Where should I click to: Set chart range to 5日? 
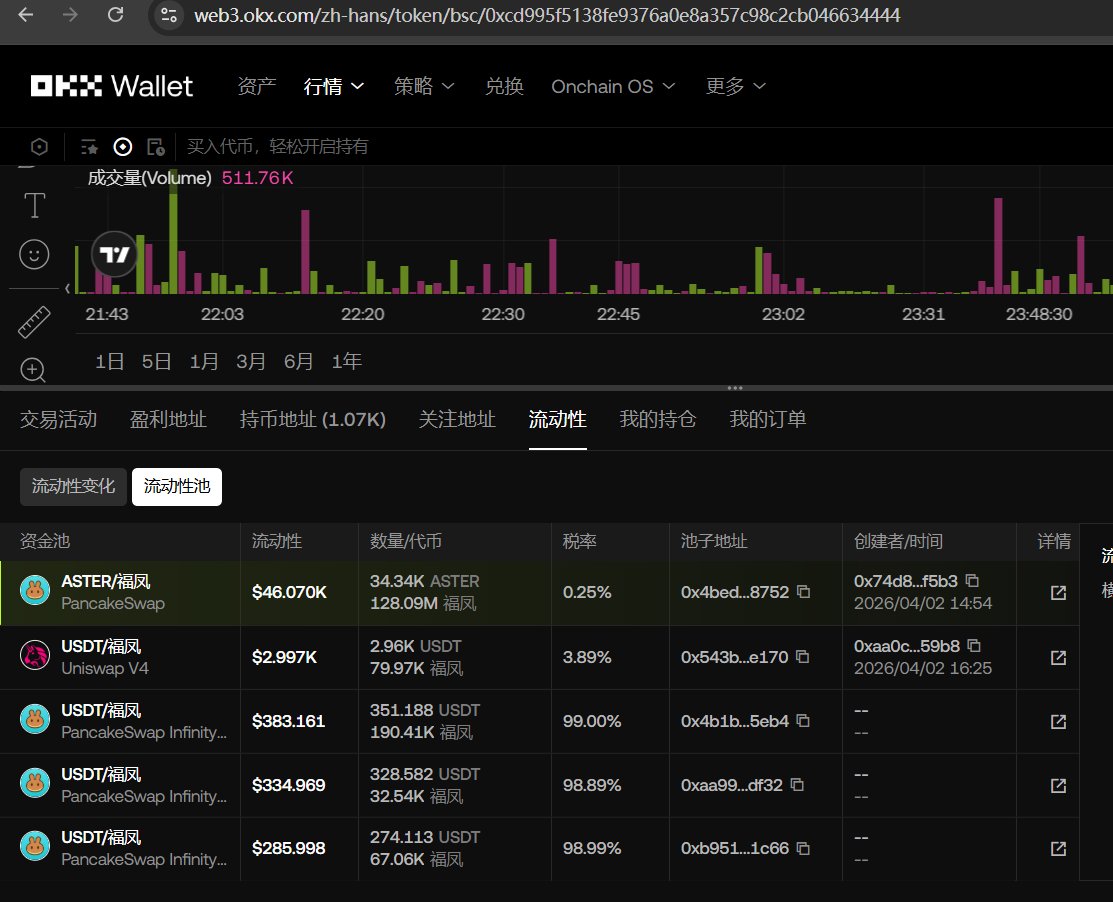pos(156,362)
